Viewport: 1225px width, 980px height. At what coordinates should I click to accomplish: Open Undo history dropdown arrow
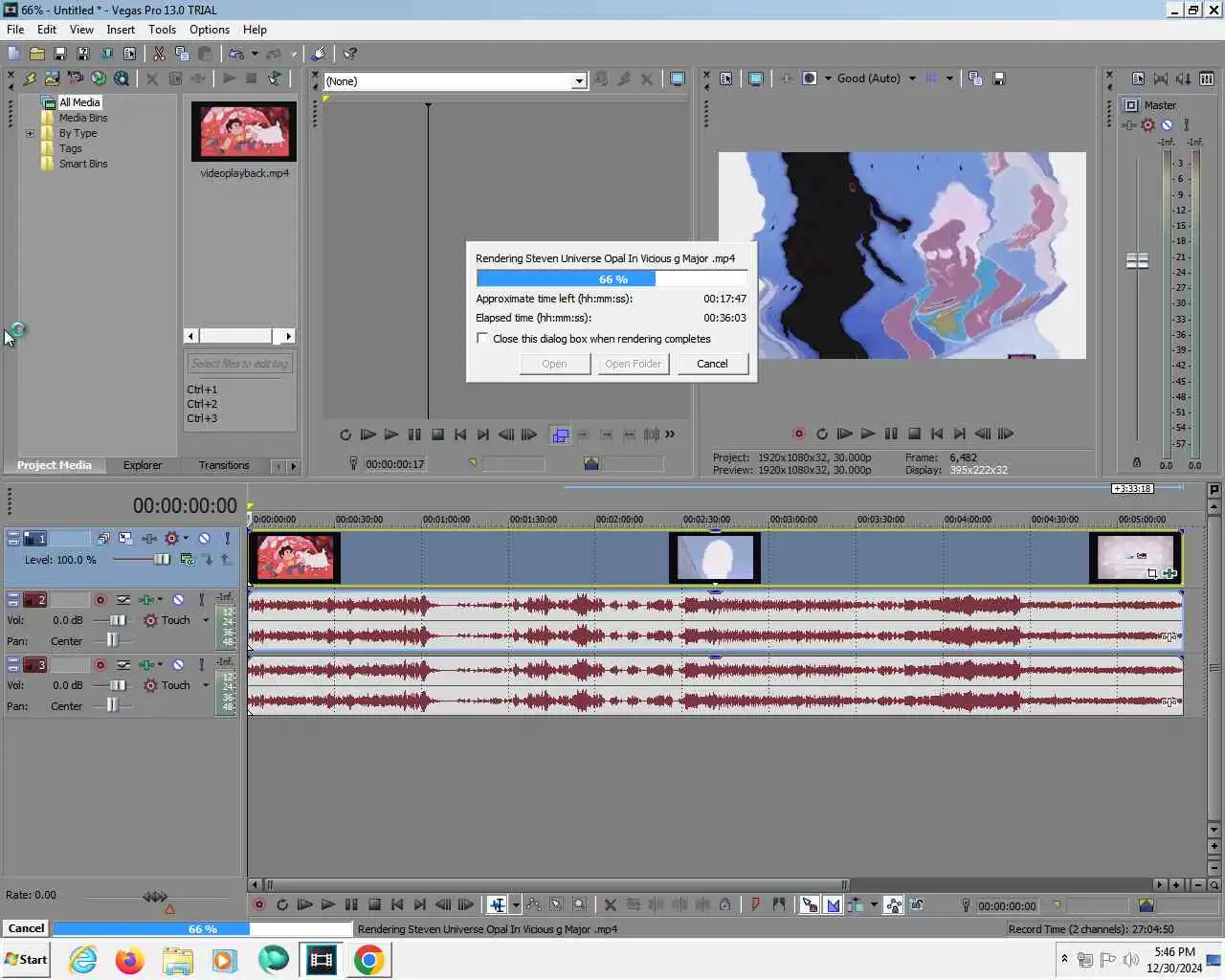point(255,54)
